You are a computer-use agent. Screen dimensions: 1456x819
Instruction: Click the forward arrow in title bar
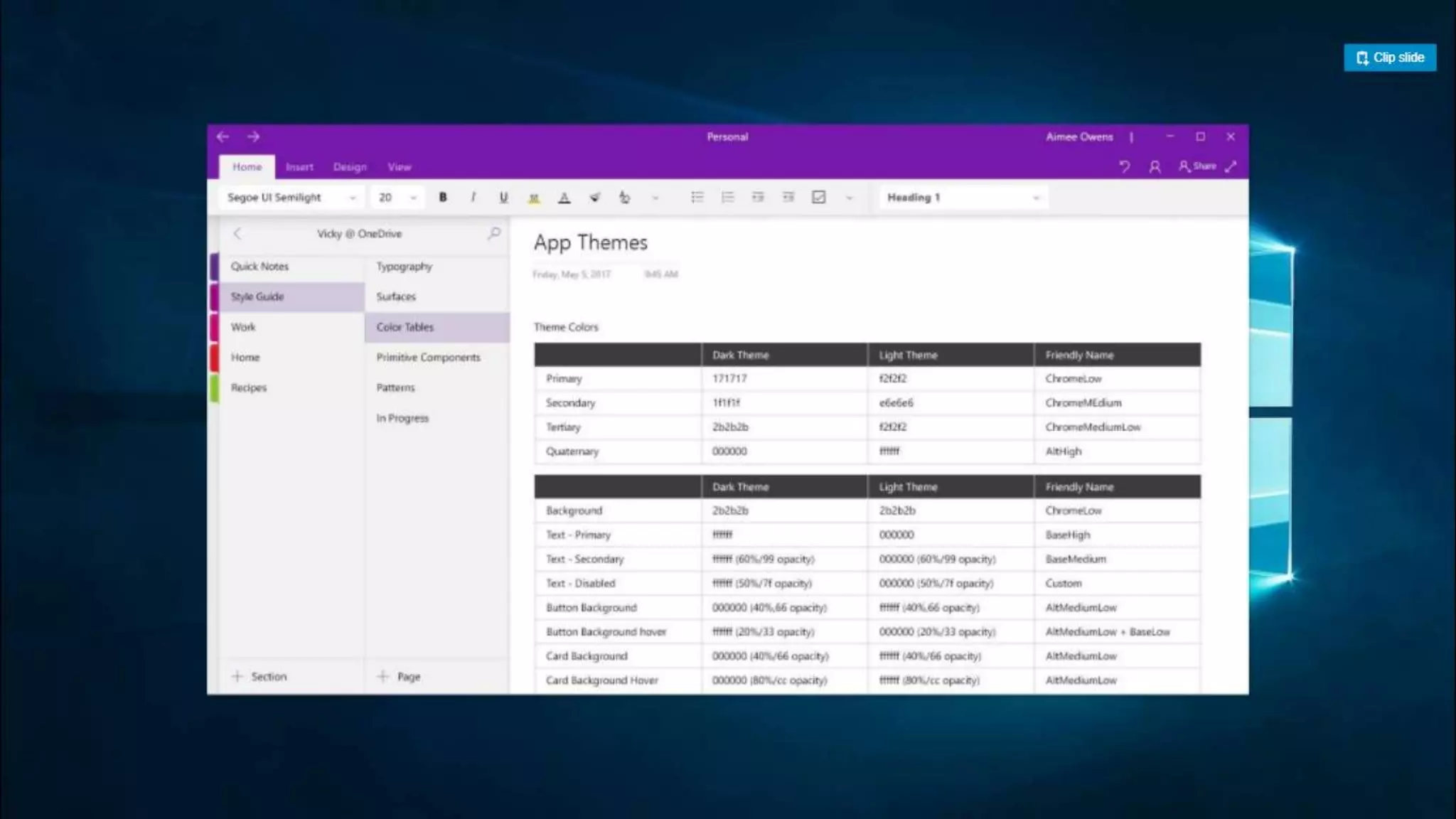253,136
